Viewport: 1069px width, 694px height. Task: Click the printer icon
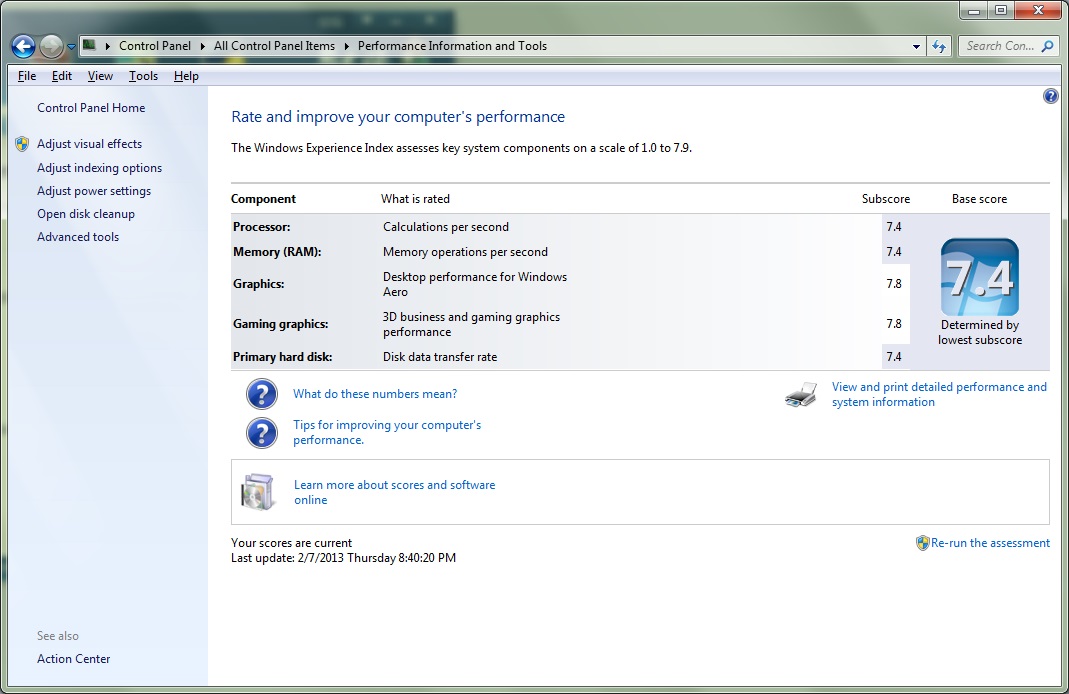point(801,395)
